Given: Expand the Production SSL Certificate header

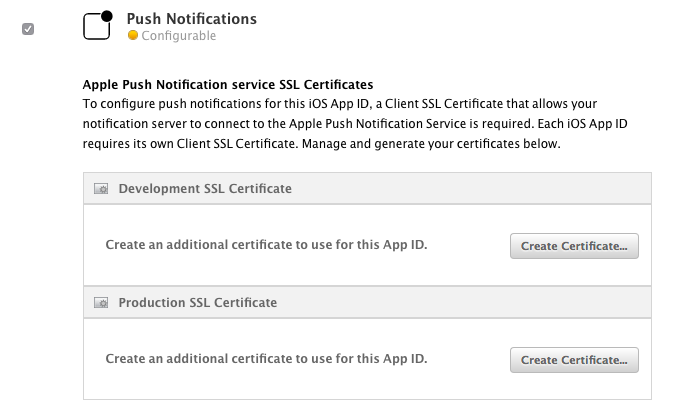Looking at the screenshot, I should pyautogui.click(x=197, y=302).
